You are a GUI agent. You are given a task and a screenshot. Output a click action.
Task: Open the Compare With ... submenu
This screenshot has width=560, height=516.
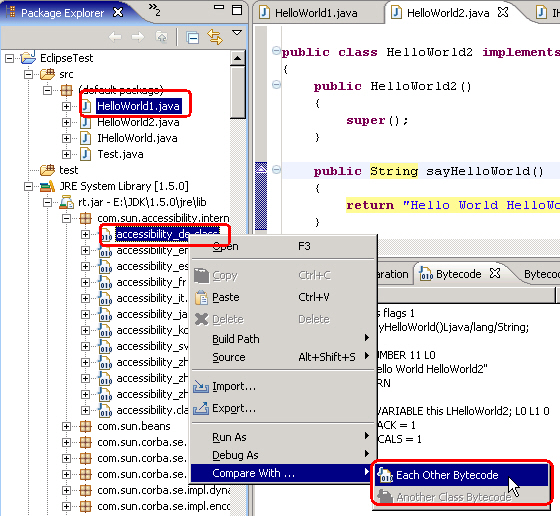[284, 473]
